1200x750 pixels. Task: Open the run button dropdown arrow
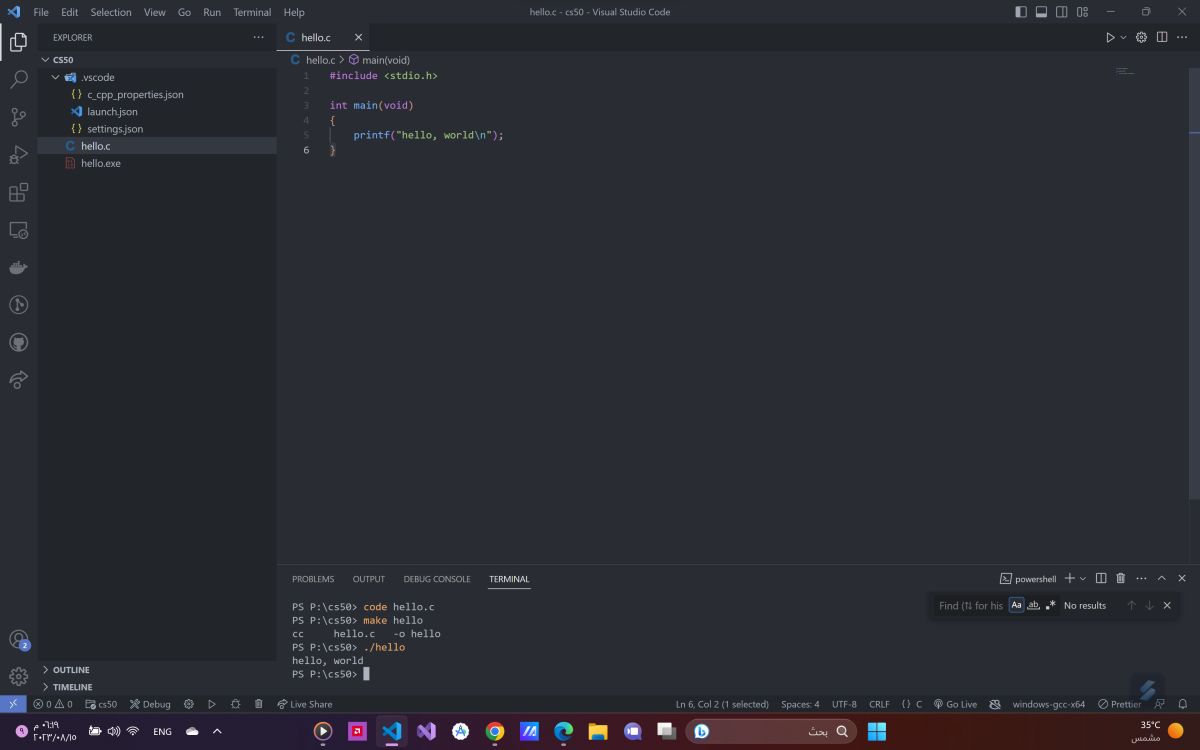pyautogui.click(x=1123, y=37)
